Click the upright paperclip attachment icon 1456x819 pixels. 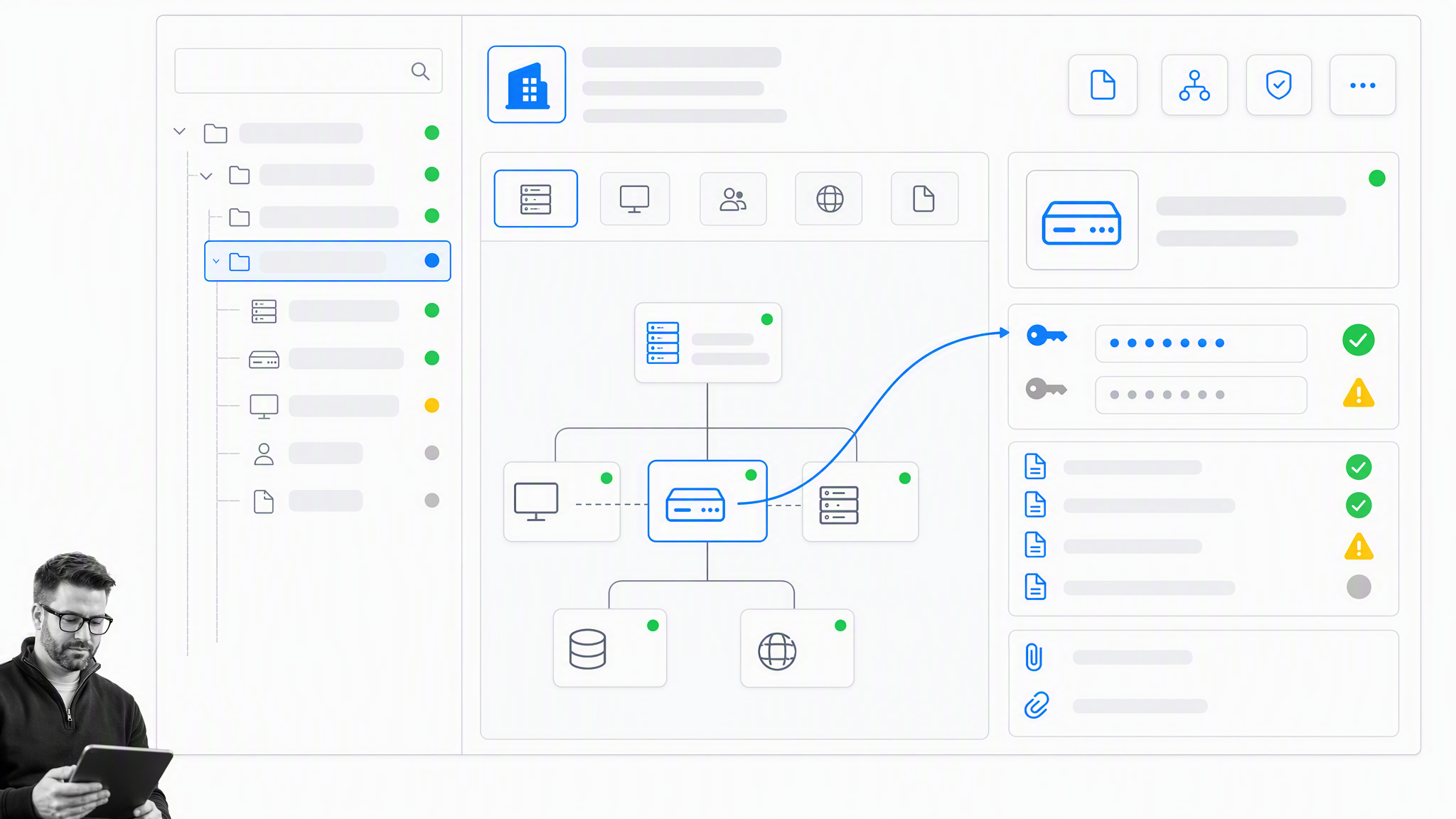point(1034,657)
